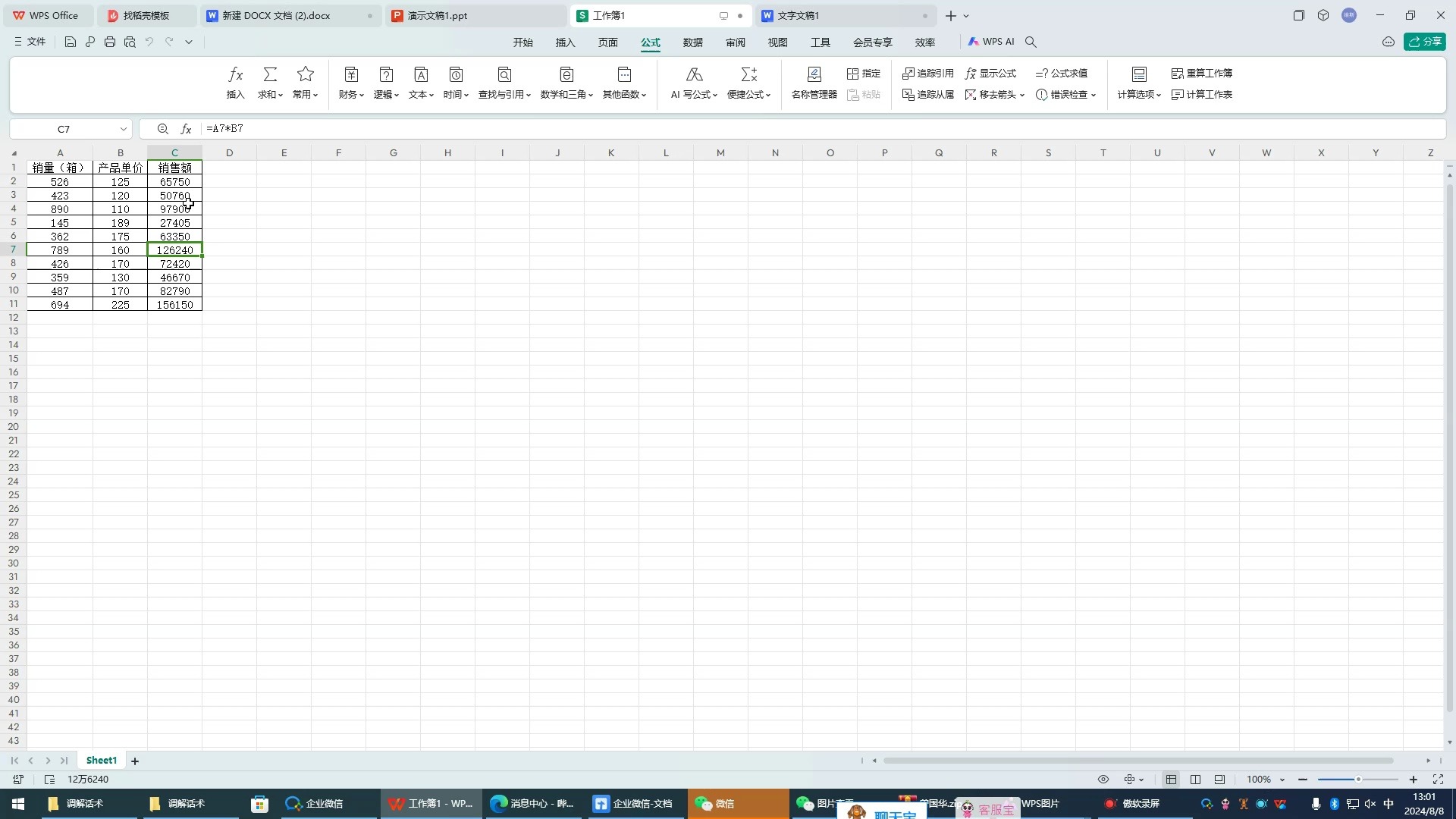Open the Name Box dropdown arrow
Viewport: 1456px width, 819px height.
click(124, 129)
